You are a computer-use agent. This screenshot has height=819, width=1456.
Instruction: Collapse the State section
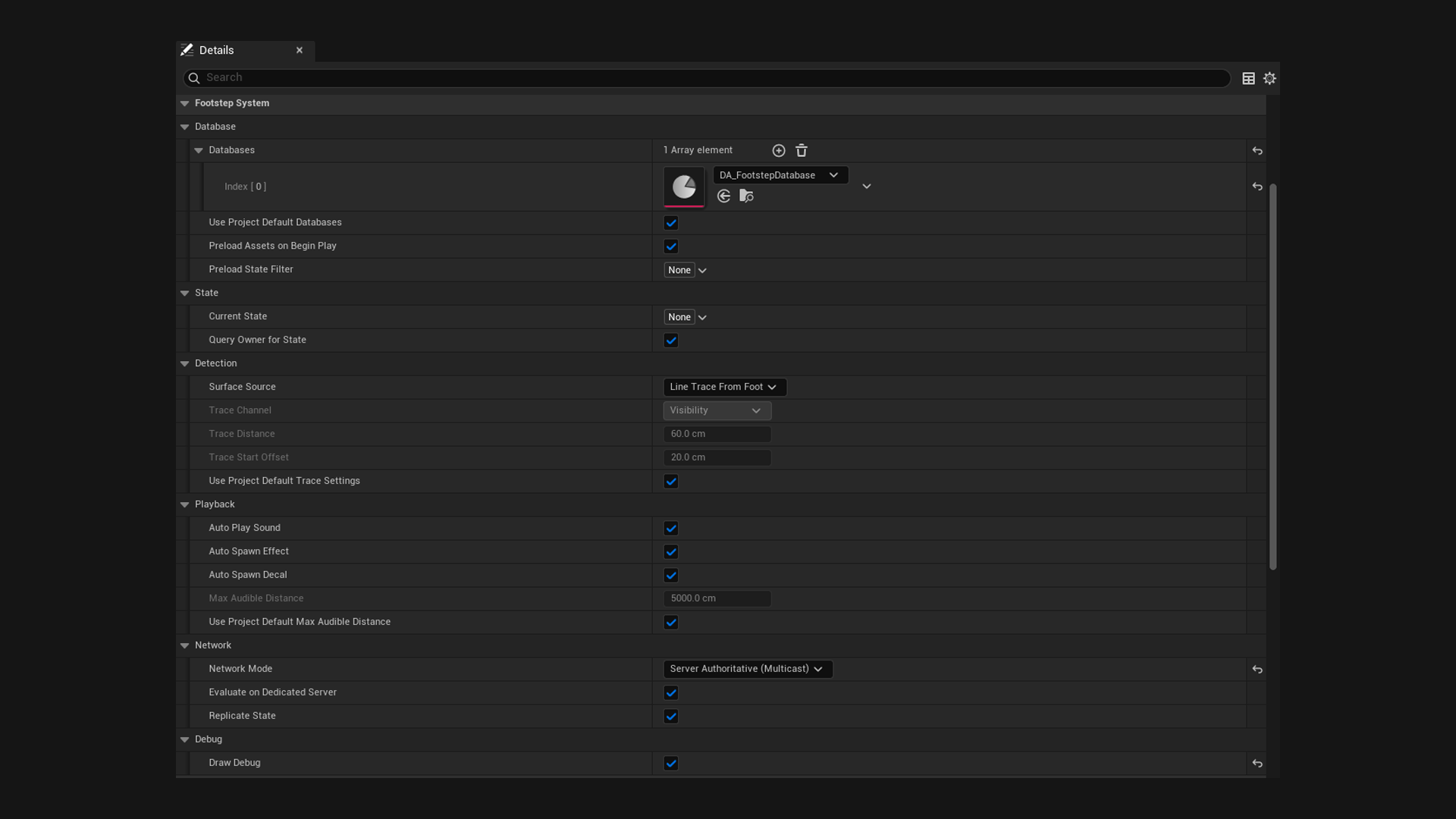coord(184,293)
